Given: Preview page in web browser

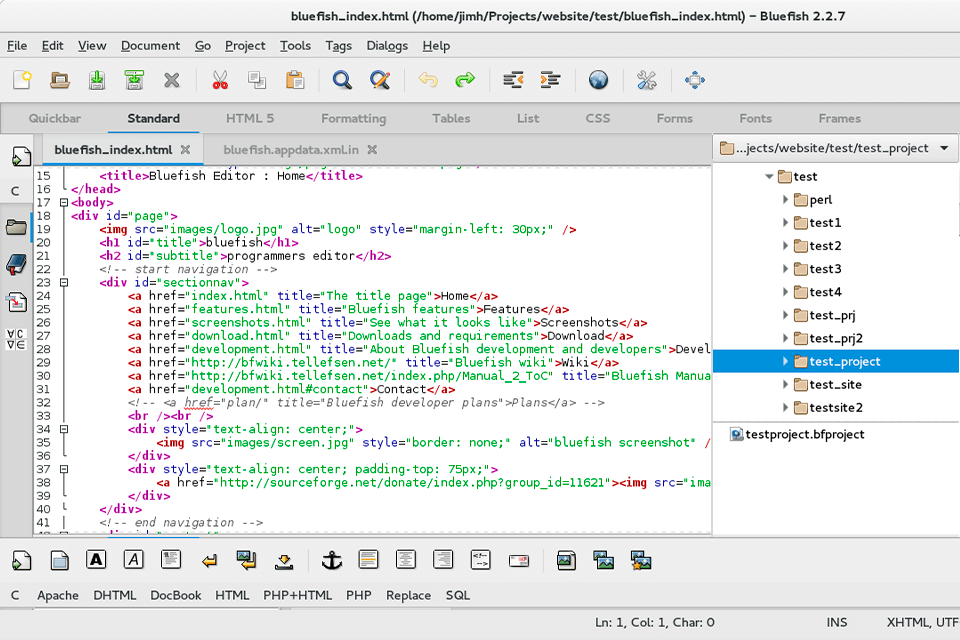Looking at the screenshot, I should point(598,80).
